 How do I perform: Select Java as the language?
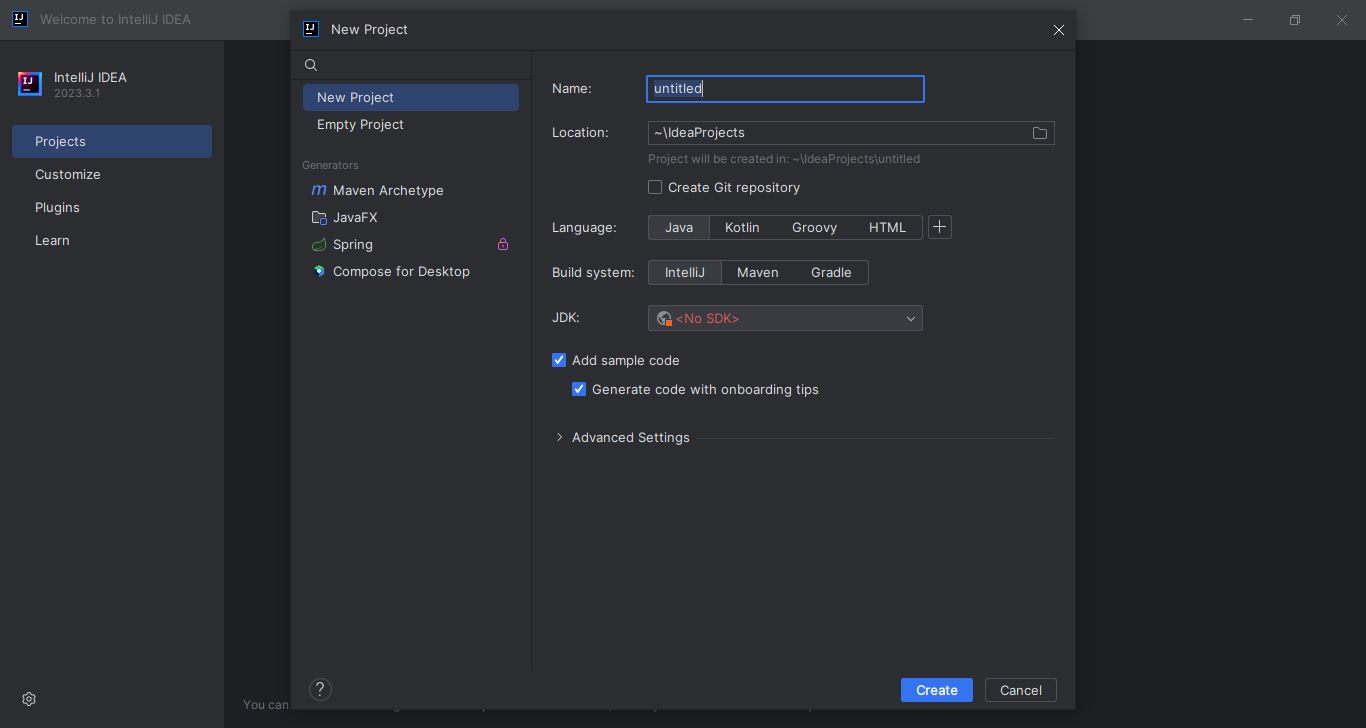pos(679,227)
